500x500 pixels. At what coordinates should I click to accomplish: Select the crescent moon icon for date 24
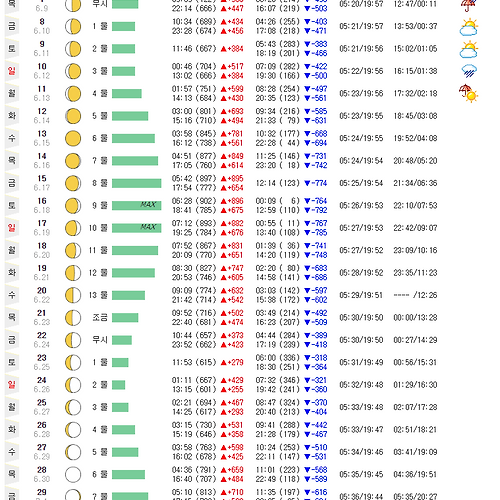point(73,385)
